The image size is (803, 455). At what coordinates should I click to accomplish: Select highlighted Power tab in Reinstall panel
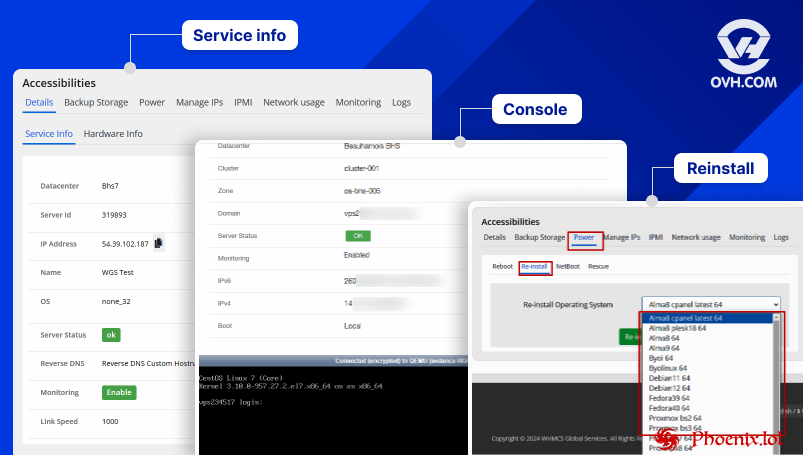click(x=584, y=237)
